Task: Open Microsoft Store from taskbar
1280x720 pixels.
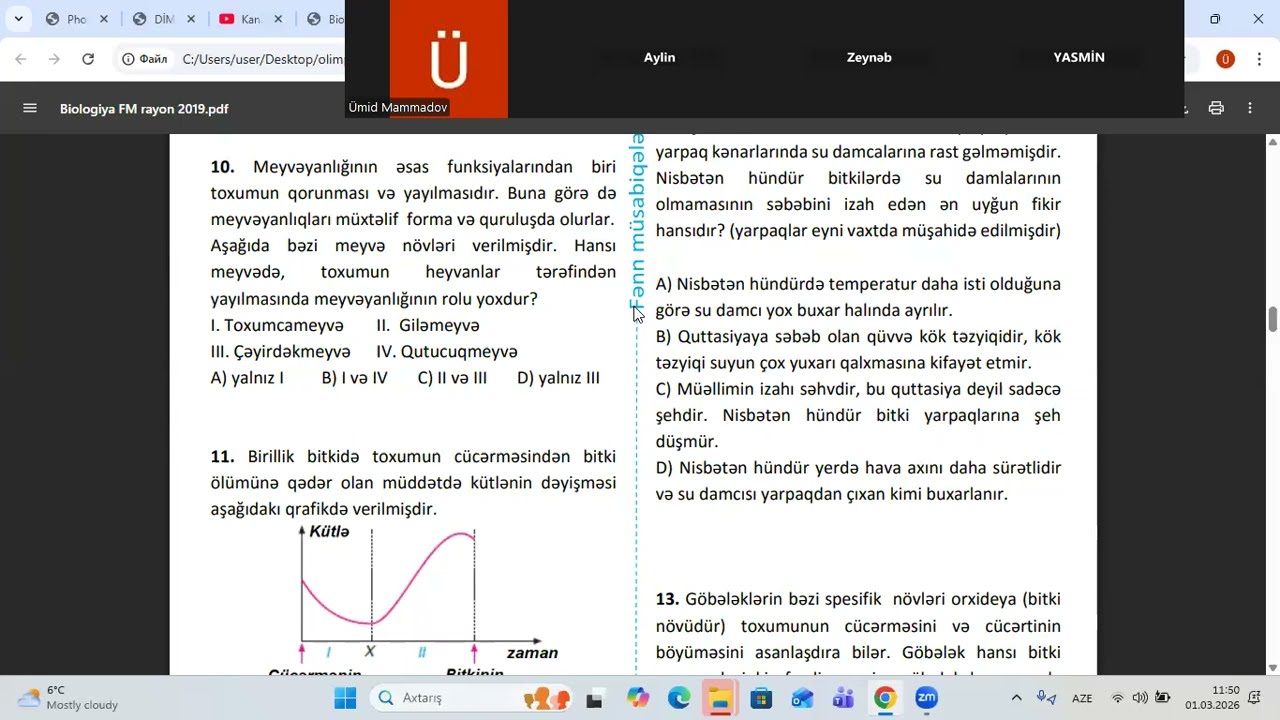Action: (761, 698)
